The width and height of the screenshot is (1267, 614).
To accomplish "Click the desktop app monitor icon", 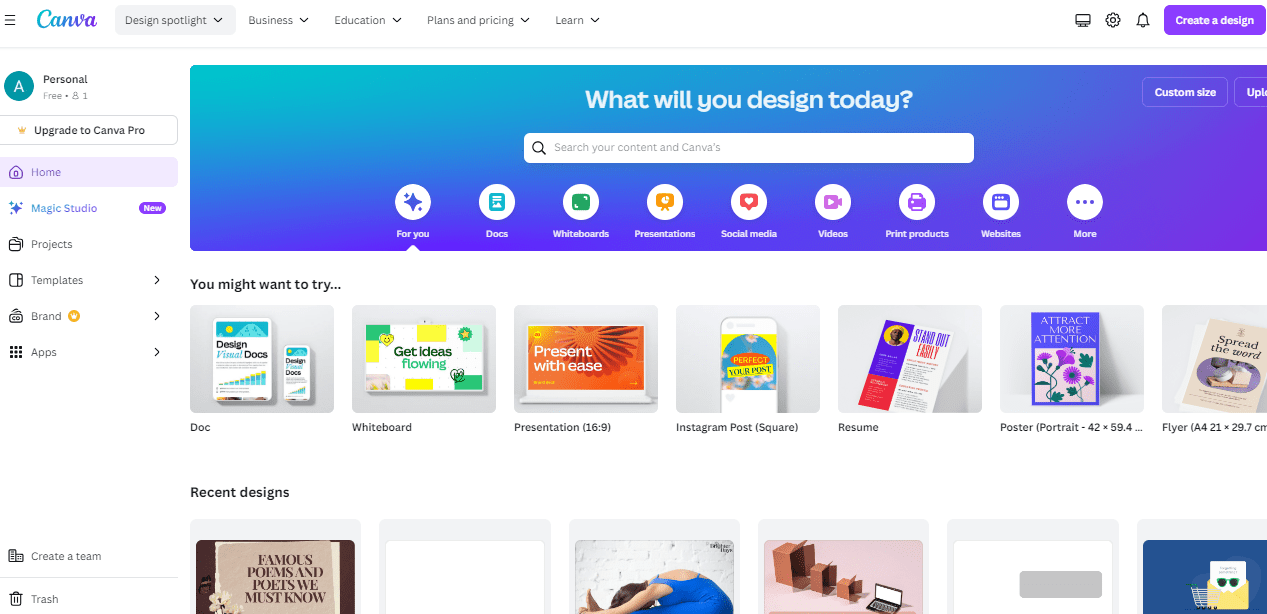I will tap(1082, 20).
